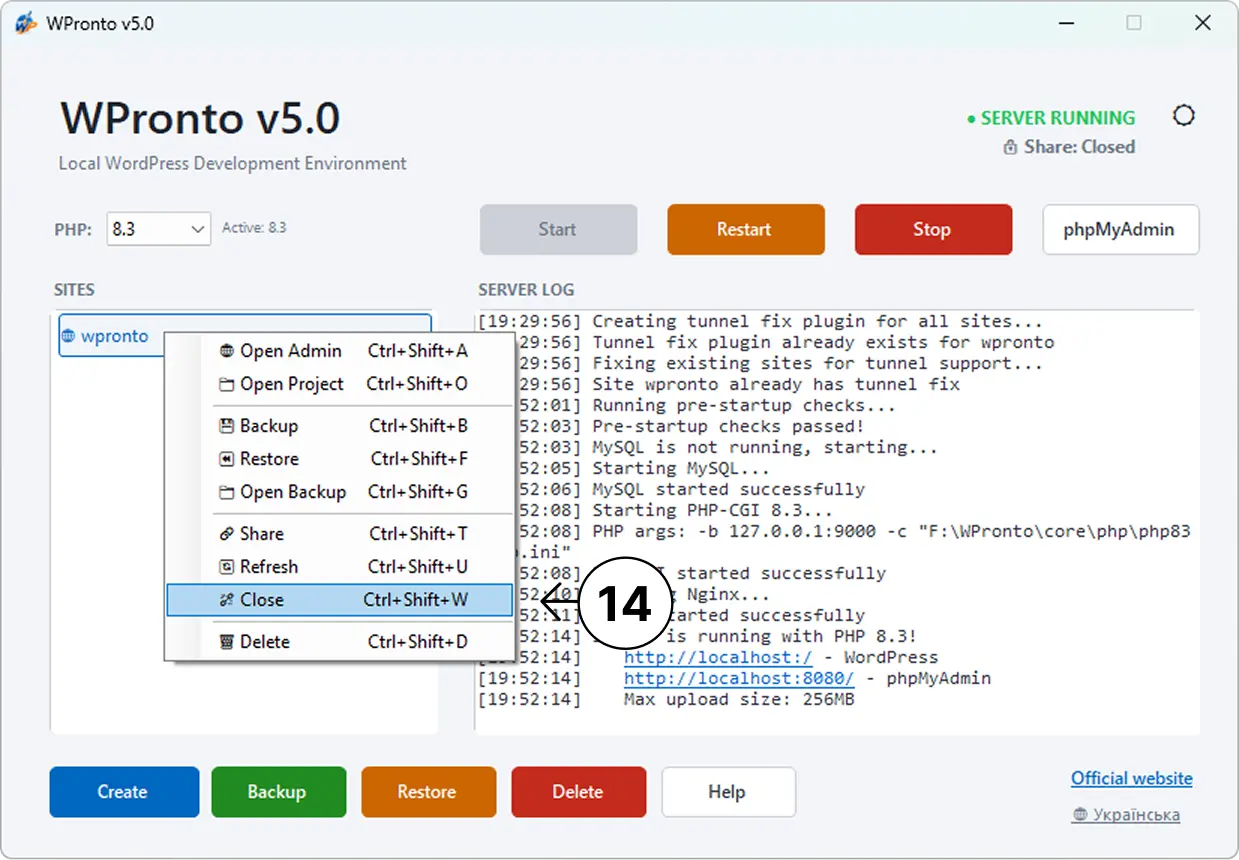This screenshot has height=860, width=1239.
Task: Click the blue Create site button
Action: pyautogui.click(x=124, y=792)
